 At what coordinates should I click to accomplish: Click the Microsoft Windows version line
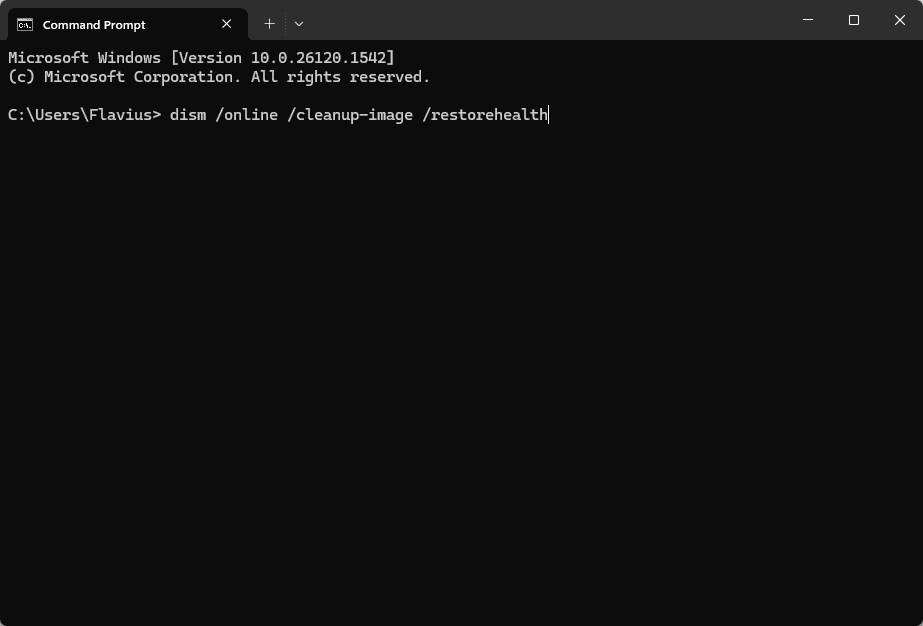tap(201, 58)
